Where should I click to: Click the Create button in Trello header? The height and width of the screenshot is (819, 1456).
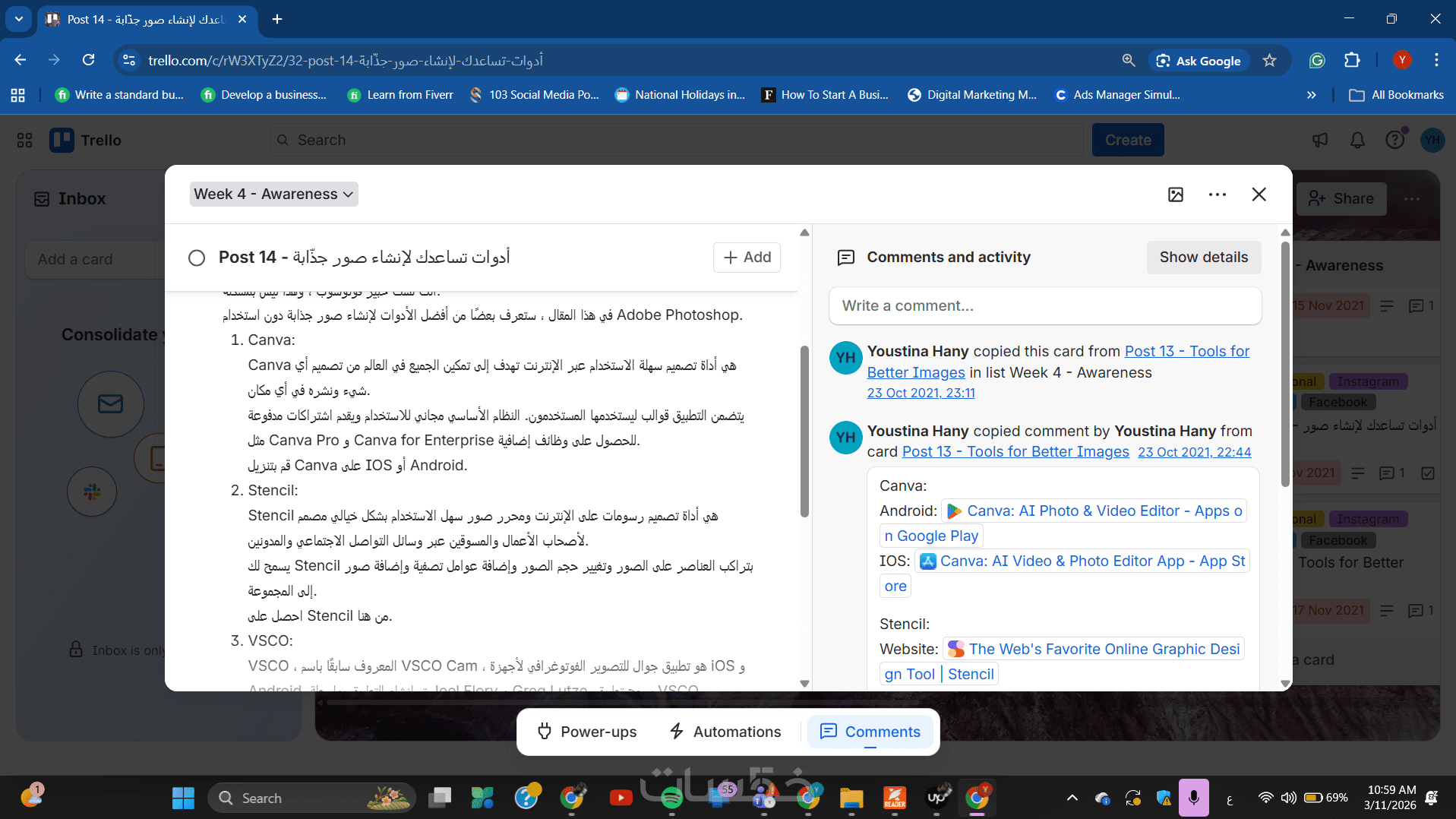(x=1128, y=141)
